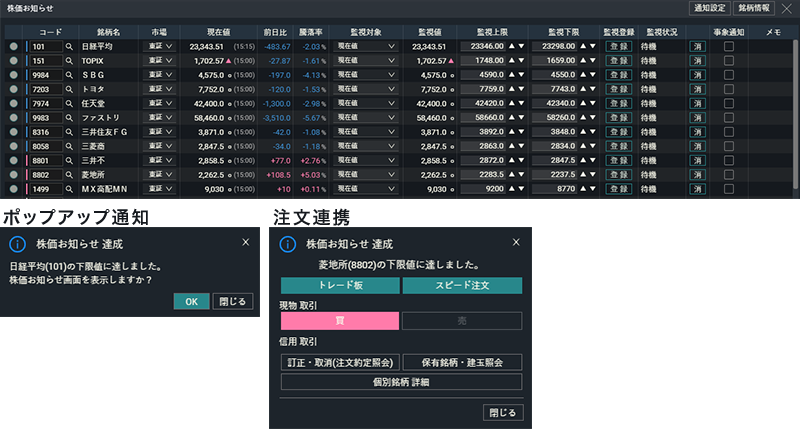Enable 事象通知 checkbox for SBG
Screen dimensions: 800x429
pos(729,75)
